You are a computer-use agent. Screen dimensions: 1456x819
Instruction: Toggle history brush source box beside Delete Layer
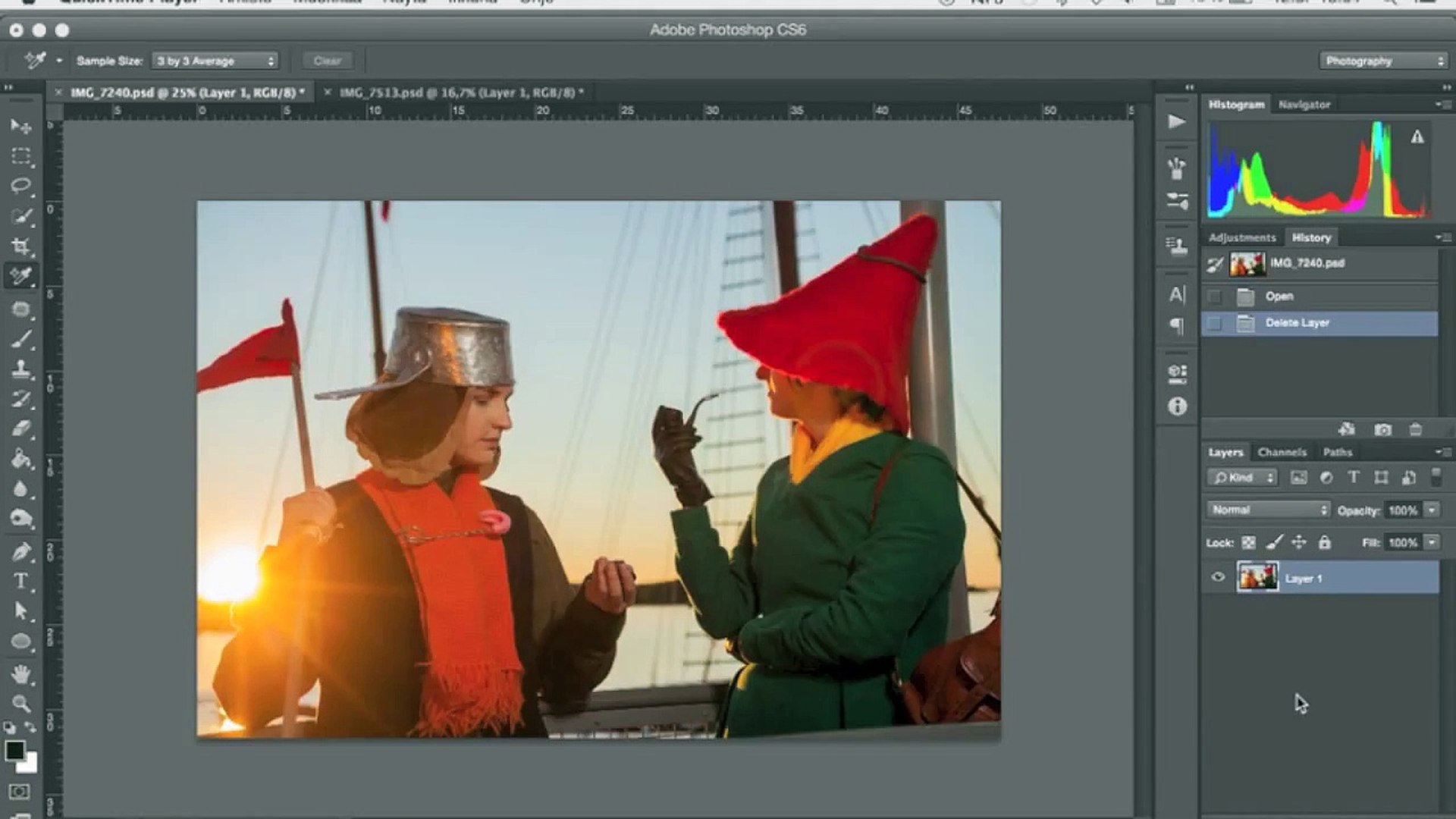(1215, 323)
